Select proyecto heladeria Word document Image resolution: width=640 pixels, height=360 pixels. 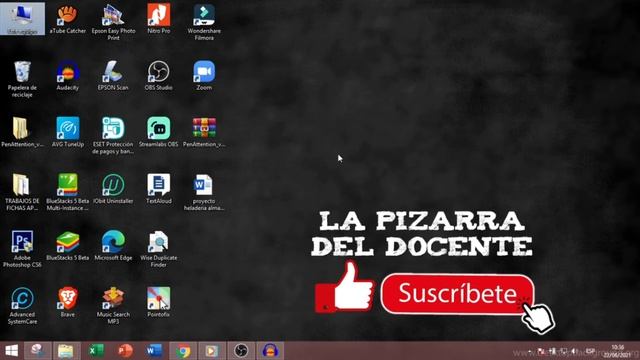click(x=204, y=193)
